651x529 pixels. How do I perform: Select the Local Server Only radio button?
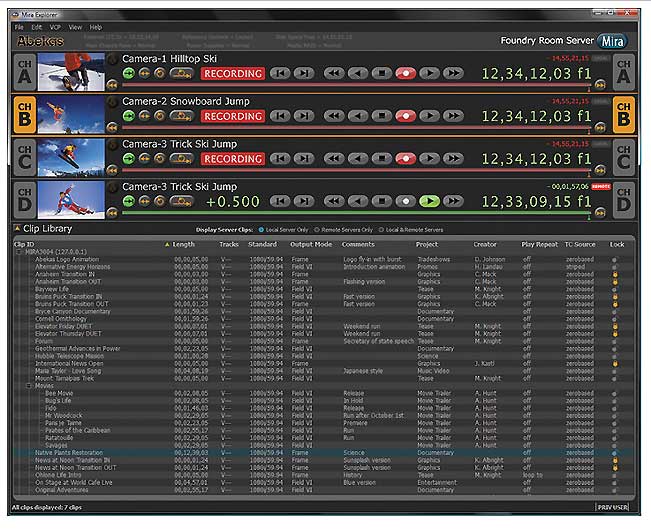click(263, 229)
